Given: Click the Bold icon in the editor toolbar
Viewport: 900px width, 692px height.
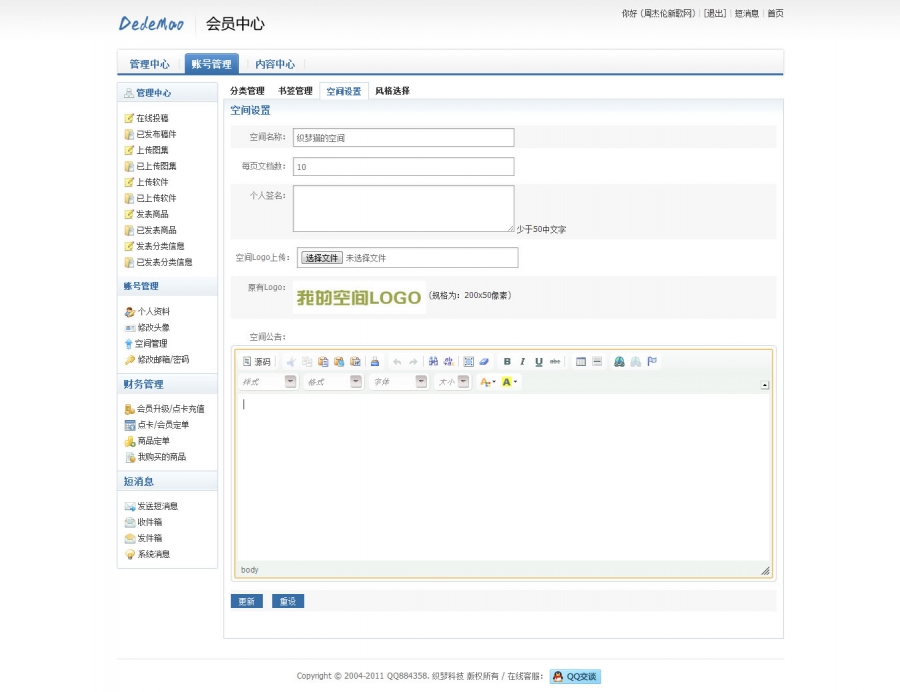Looking at the screenshot, I should [505, 362].
